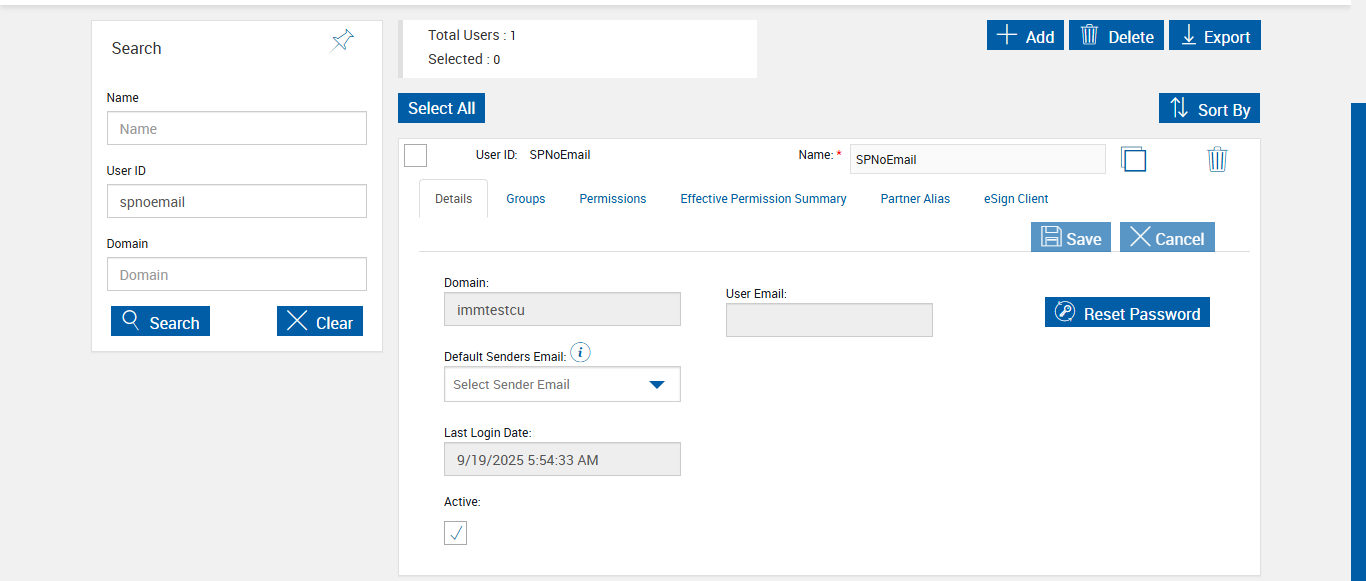Viewport: 1366px width, 581px height.
Task: Export the user list
Action: pos(1214,36)
